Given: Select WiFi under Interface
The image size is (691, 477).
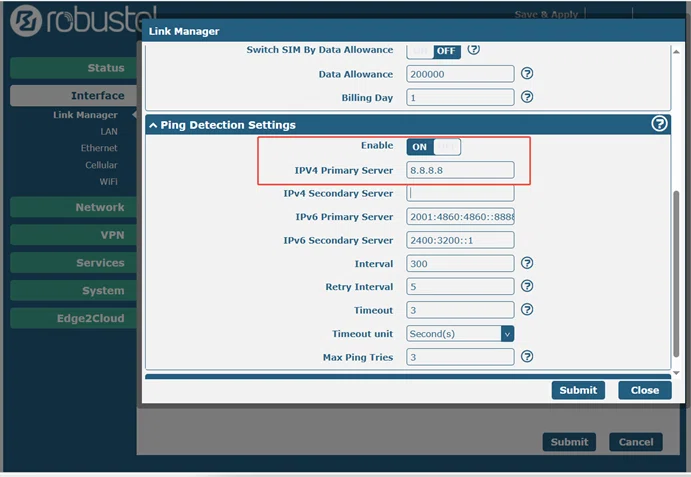Looking at the screenshot, I should tap(109, 182).
